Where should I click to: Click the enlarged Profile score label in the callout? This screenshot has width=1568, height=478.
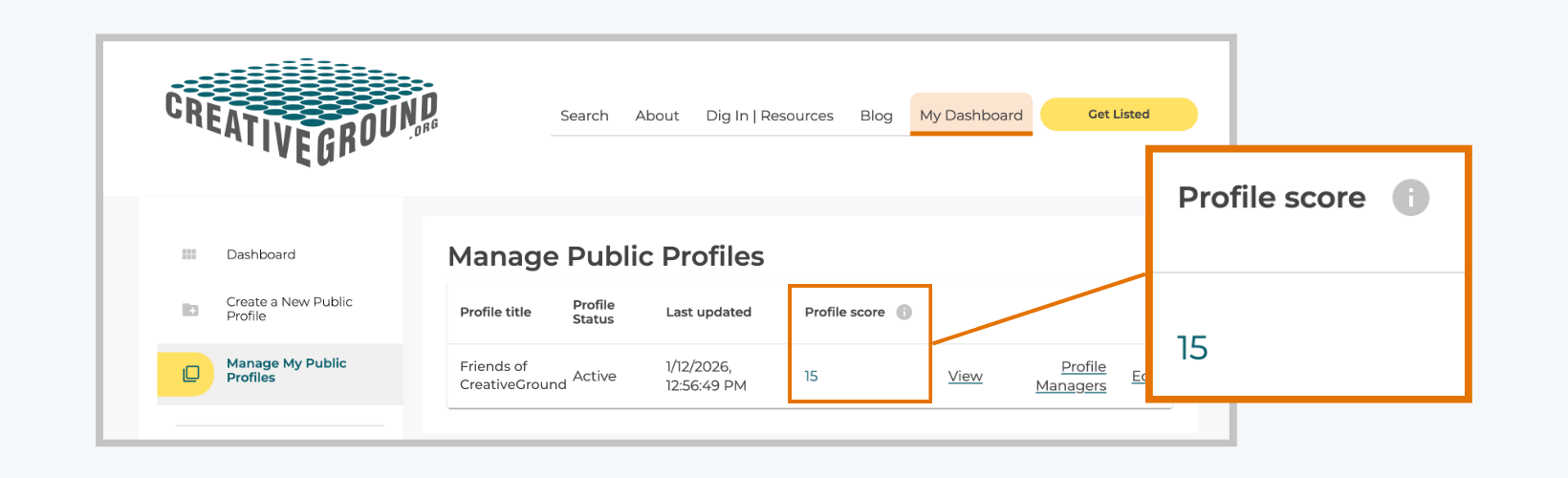(x=1272, y=198)
